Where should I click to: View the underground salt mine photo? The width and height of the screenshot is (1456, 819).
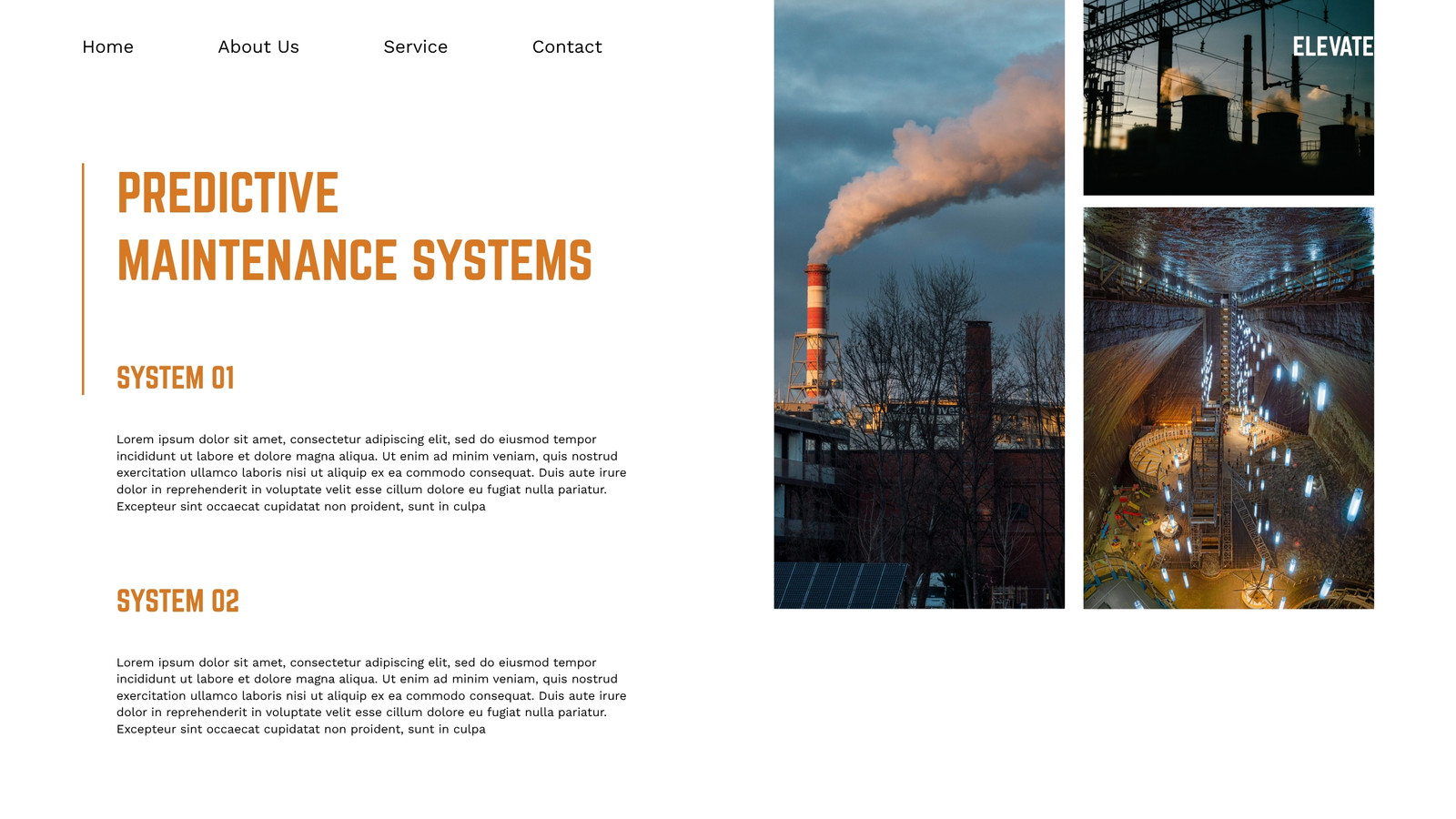pos(1228,408)
